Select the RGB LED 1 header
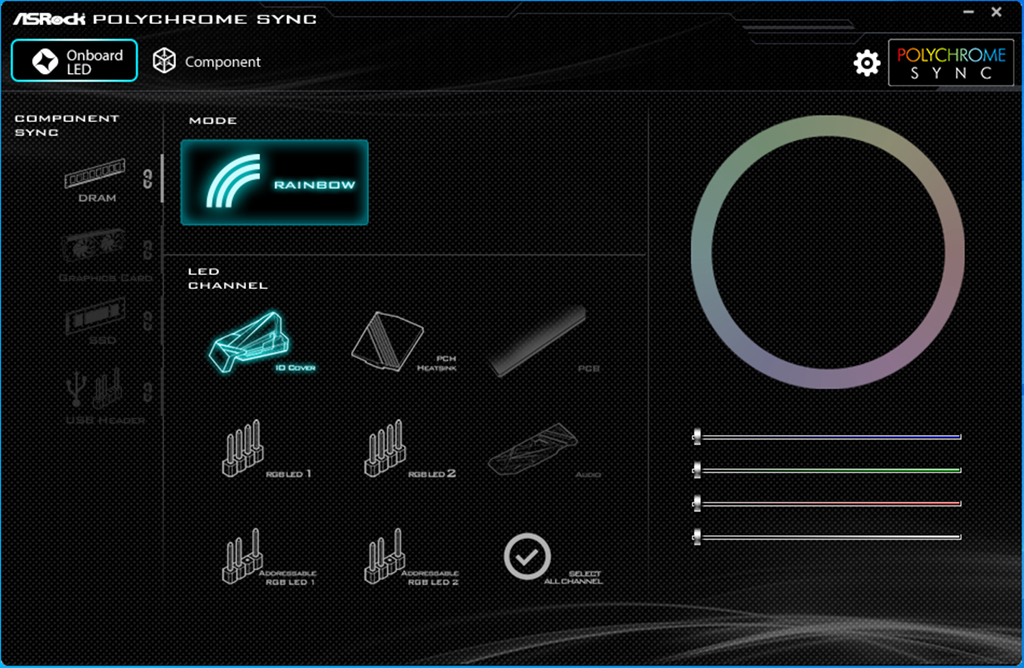The width and height of the screenshot is (1024, 668). [265, 449]
